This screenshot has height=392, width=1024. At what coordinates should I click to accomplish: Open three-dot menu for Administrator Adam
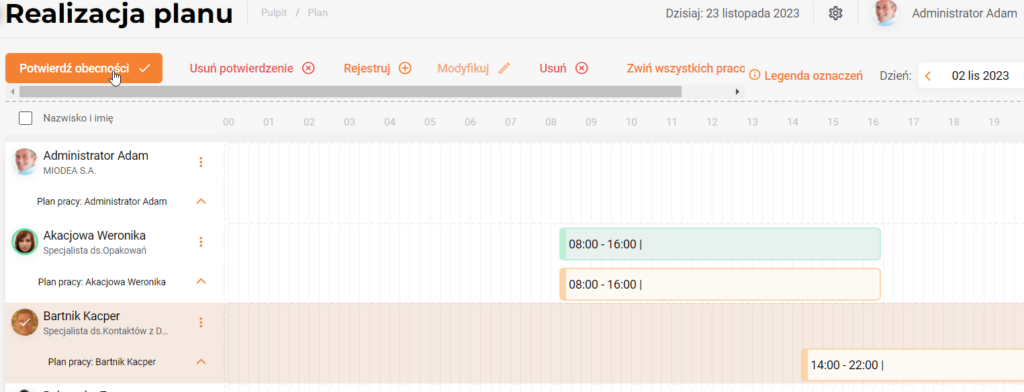[201, 162]
